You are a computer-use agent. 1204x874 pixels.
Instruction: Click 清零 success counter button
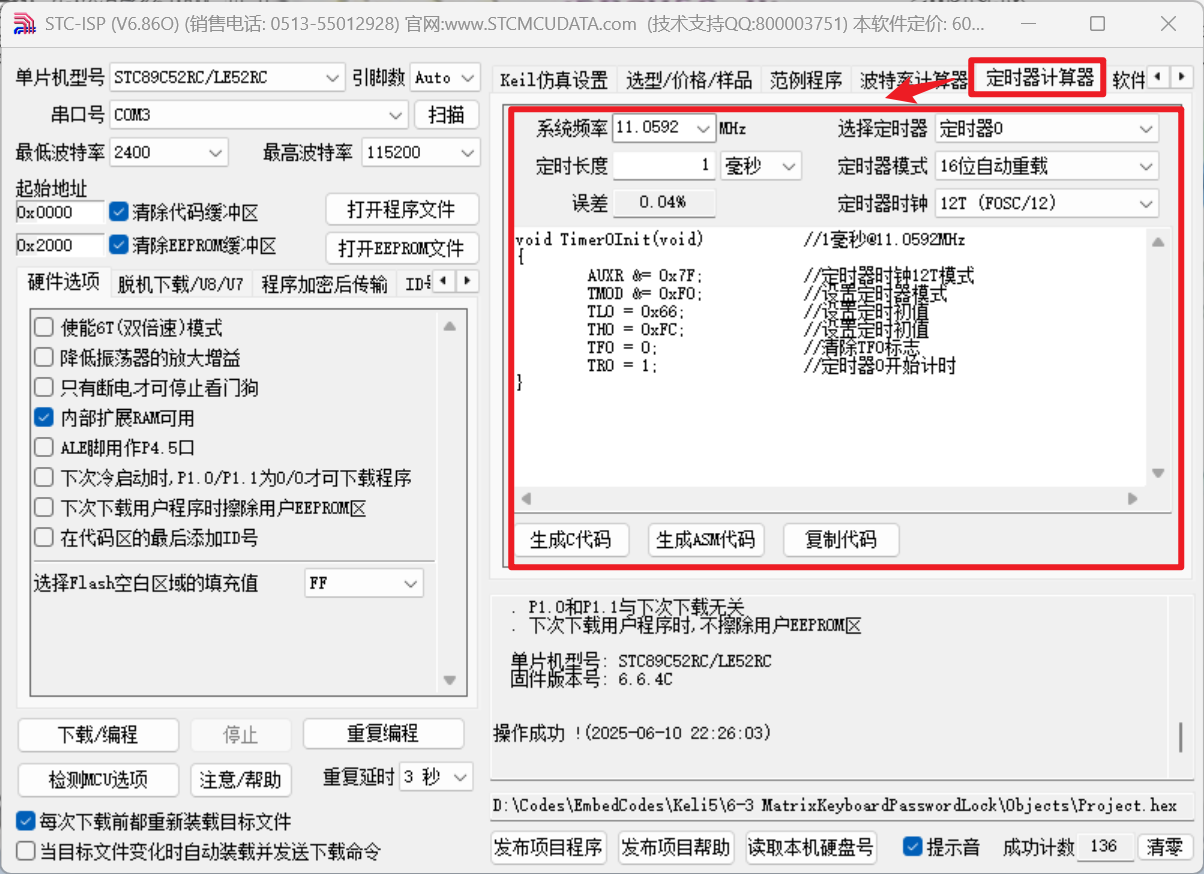pyautogui.click(x=1164, y=847)
